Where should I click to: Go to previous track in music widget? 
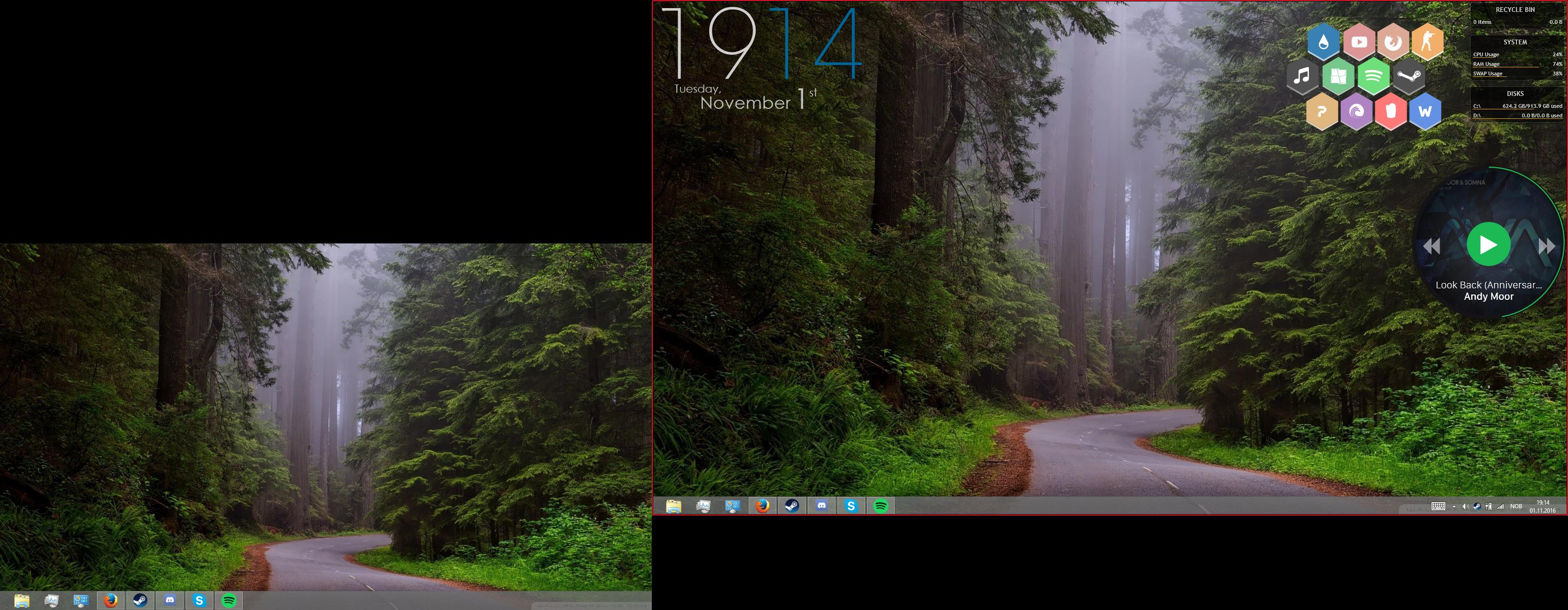click(x=1432, y=246)
